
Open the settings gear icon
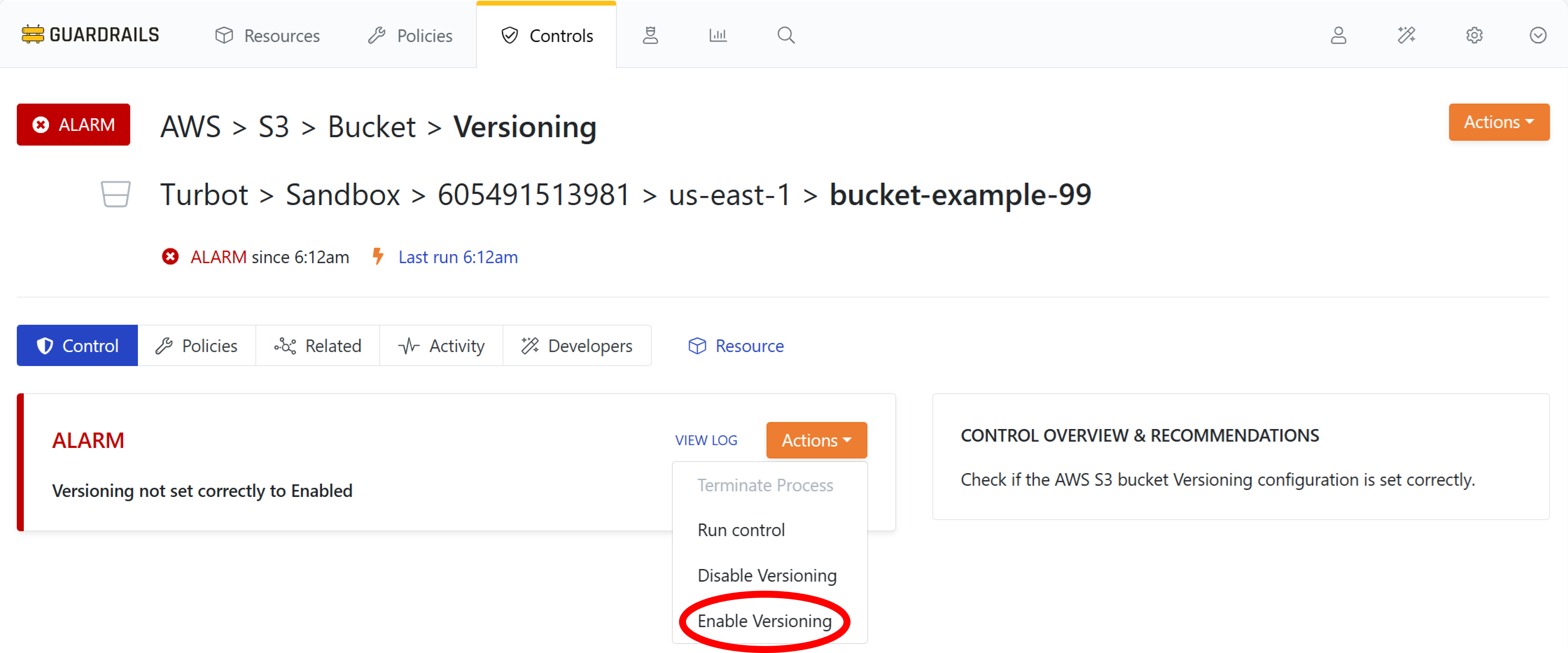point(1473,35)
